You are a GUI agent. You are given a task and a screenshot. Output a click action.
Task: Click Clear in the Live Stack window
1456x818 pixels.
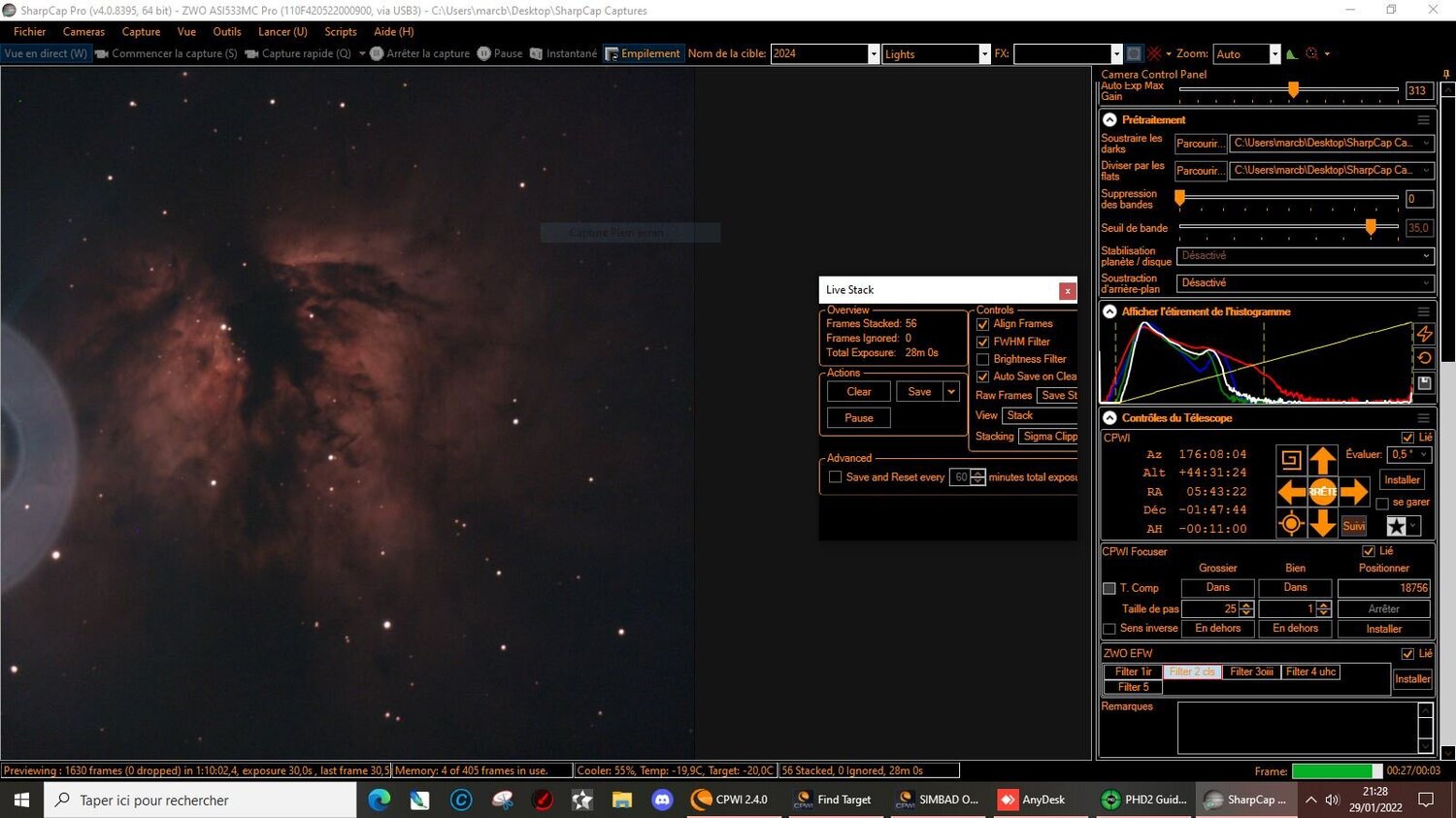859,392
